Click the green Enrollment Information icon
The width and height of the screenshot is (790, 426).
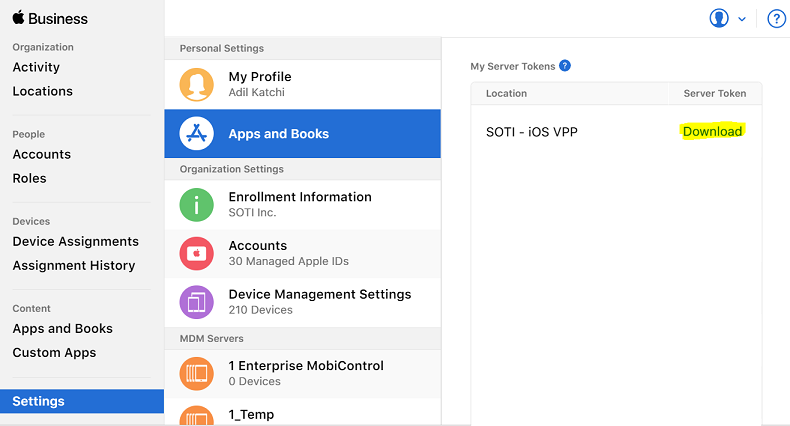(196, 205)
